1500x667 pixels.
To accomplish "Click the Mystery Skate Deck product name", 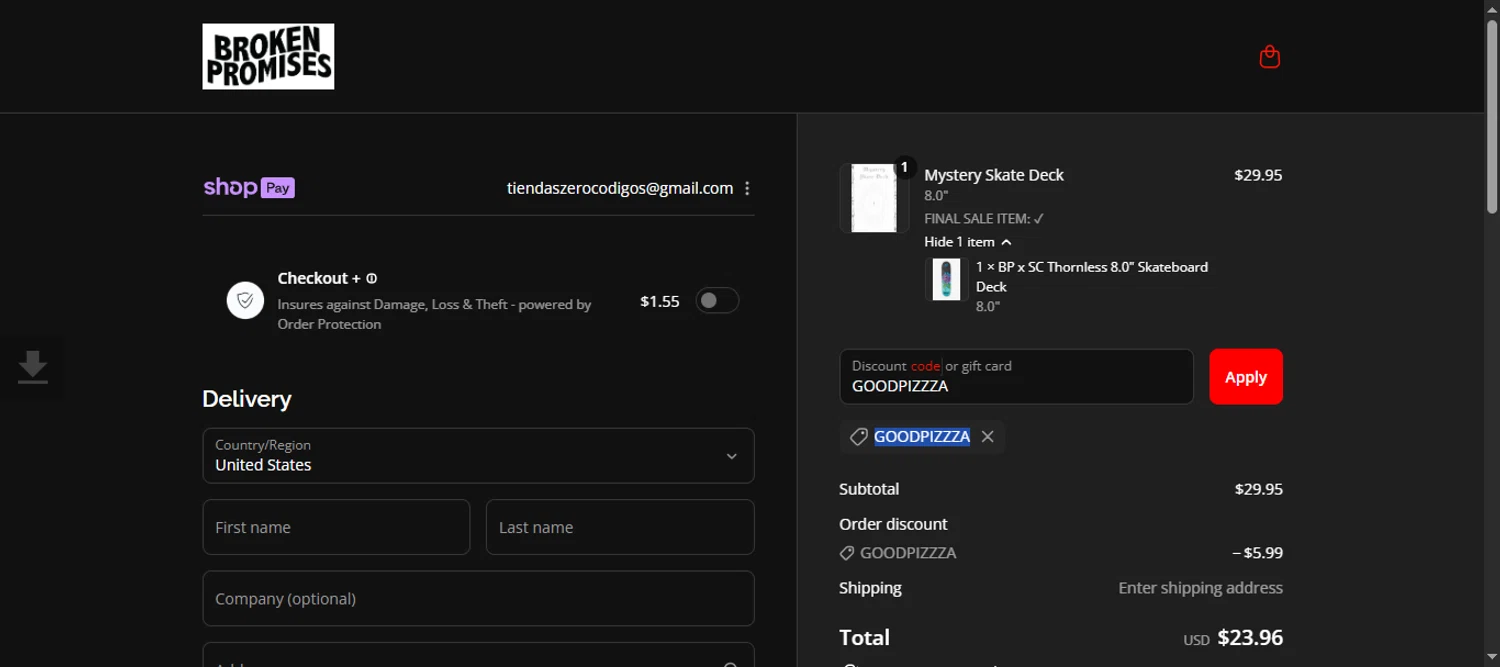I will tap(994, 175).
